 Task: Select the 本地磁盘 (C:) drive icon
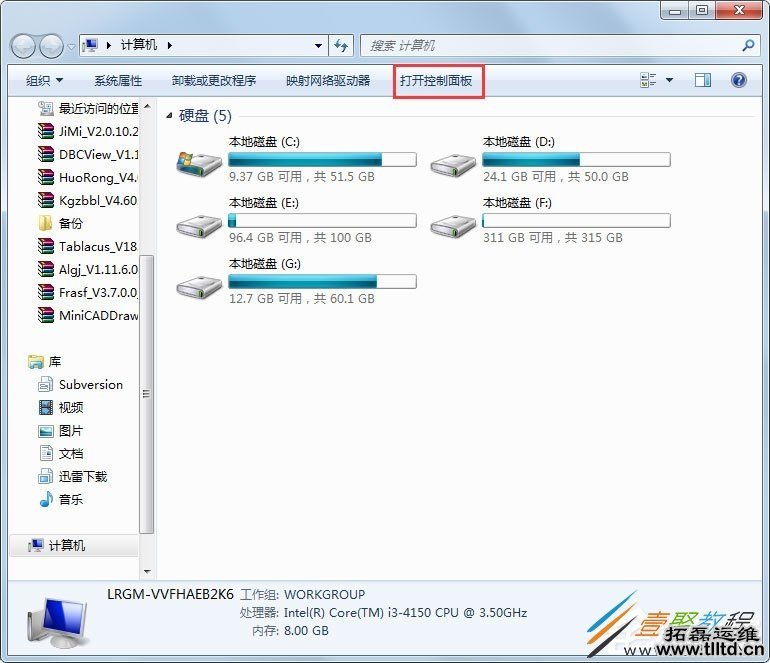(199, 164)
